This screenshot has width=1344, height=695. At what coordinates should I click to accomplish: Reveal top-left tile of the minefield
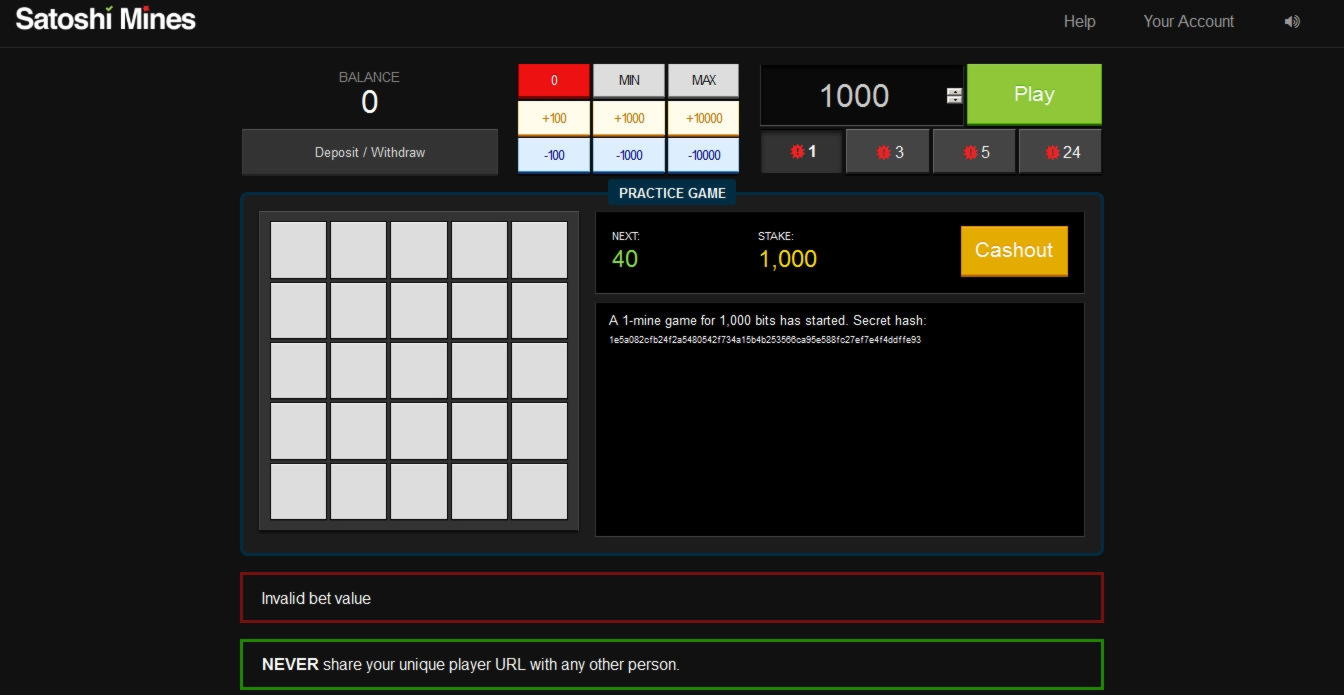pyautogui.click(x=298, y=250)
